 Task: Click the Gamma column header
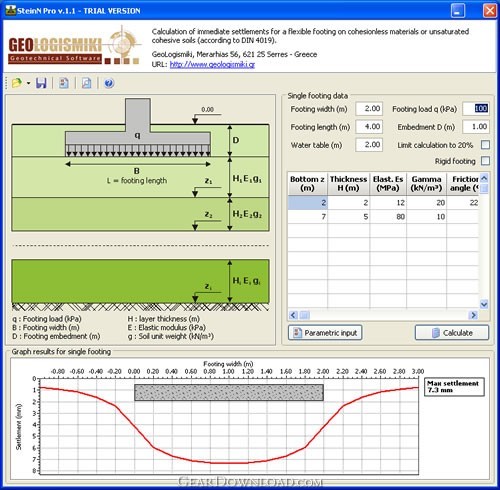pyautogui.click(x=426, y=184)
